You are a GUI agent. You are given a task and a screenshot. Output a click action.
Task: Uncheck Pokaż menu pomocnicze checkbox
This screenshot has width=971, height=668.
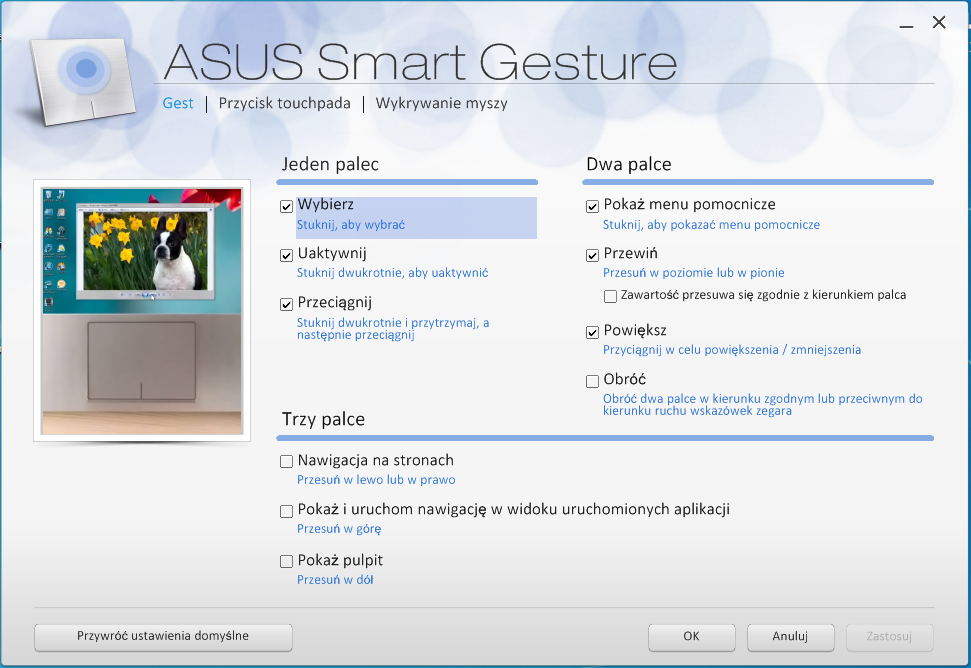pos(592,206)
